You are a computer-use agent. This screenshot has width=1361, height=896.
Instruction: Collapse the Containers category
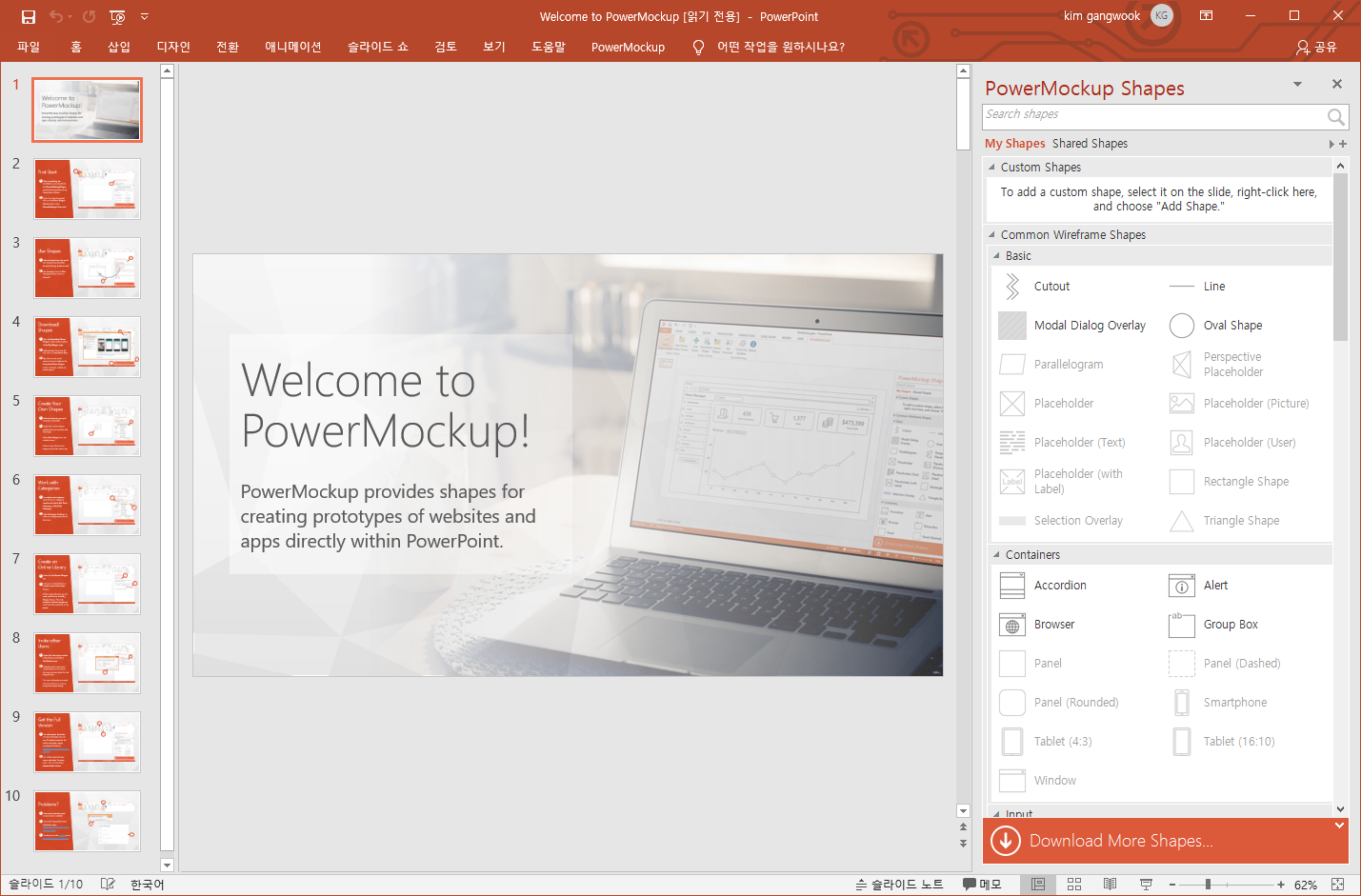pyautogui.click(x=996, y=555)
